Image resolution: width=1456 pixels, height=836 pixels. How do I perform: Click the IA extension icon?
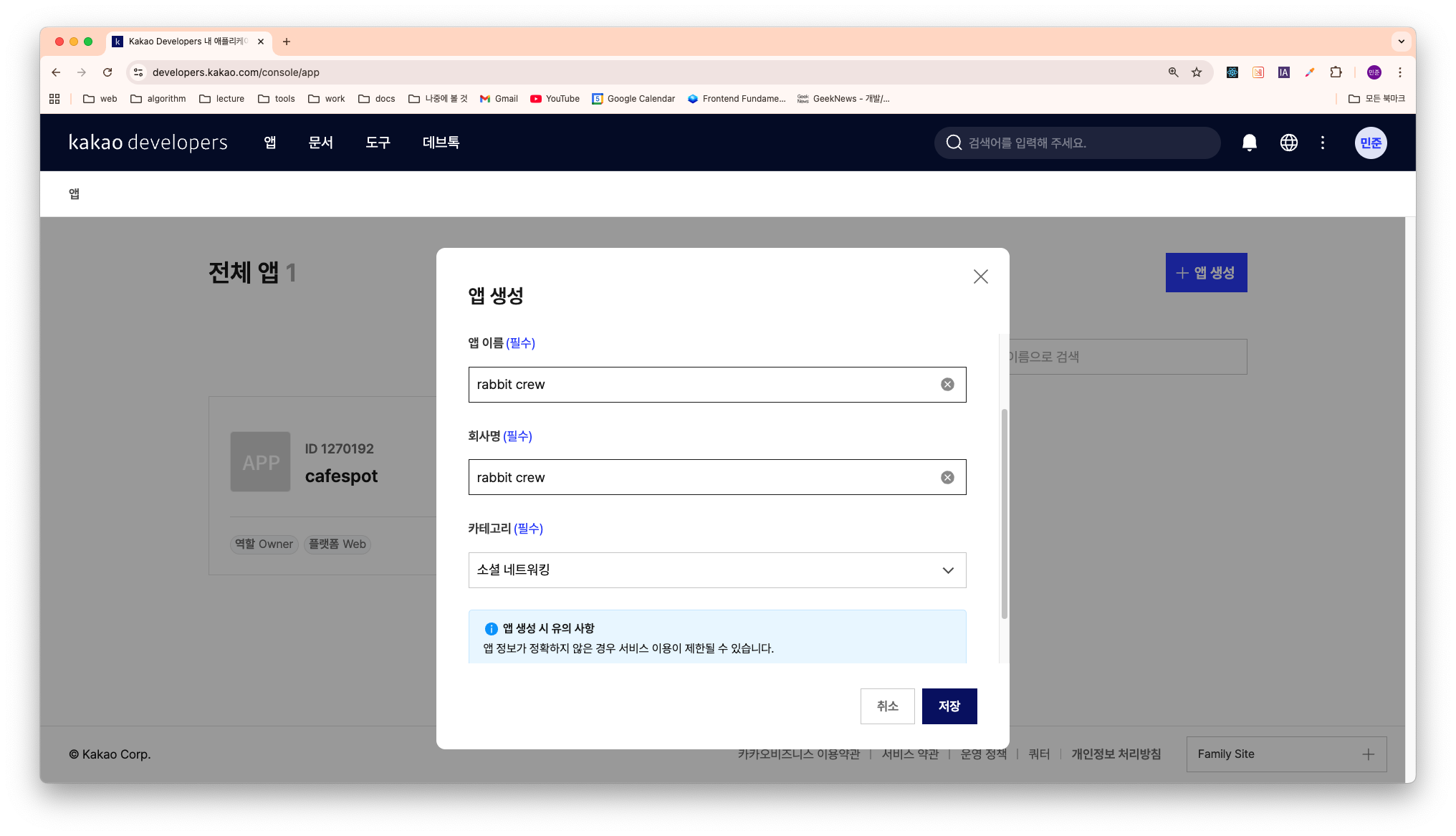(x=1284, y=72)
